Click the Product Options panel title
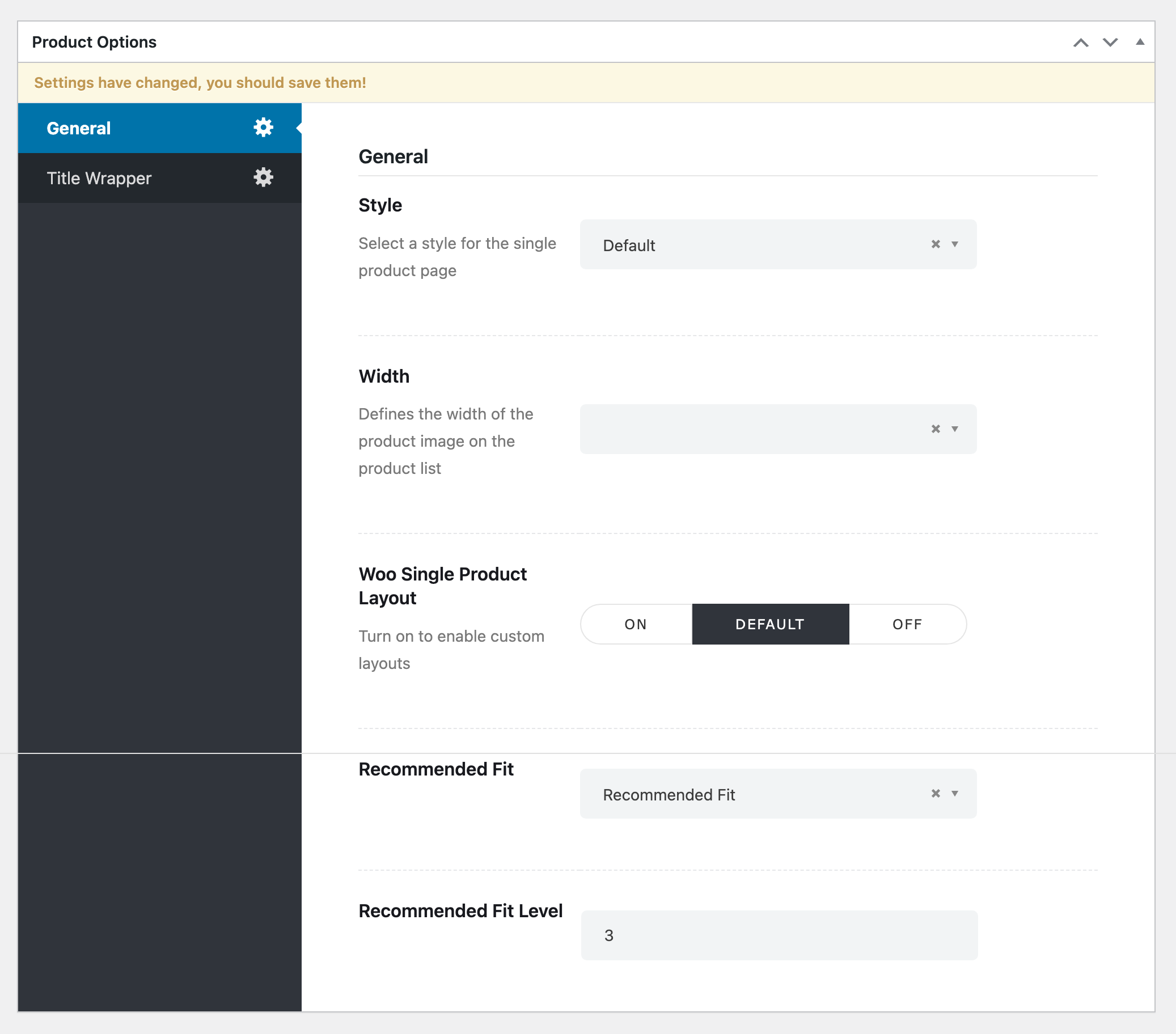 [94, 43]
